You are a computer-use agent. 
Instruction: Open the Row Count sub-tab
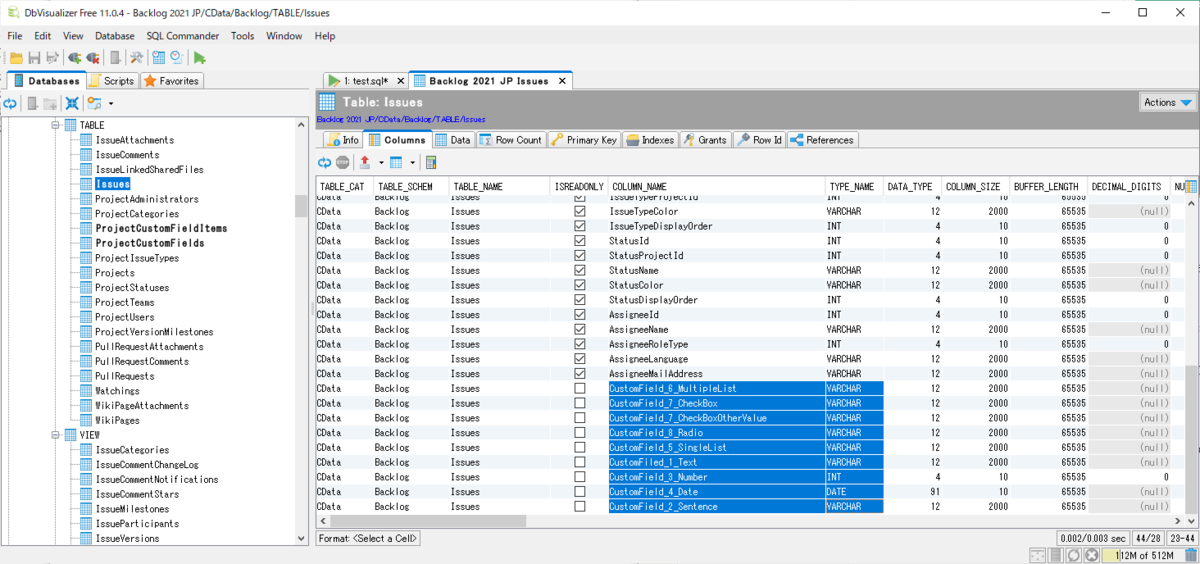[511, 140]
